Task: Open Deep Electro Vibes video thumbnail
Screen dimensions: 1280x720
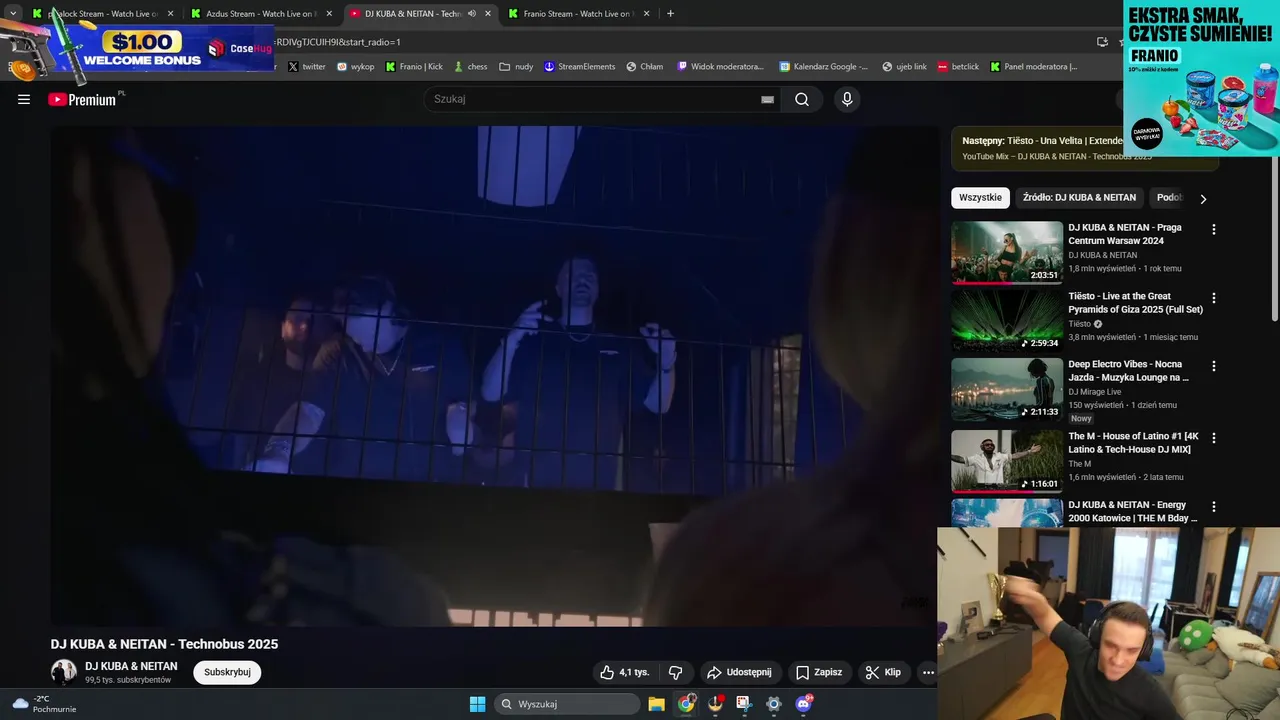Action: [1007, 389]
